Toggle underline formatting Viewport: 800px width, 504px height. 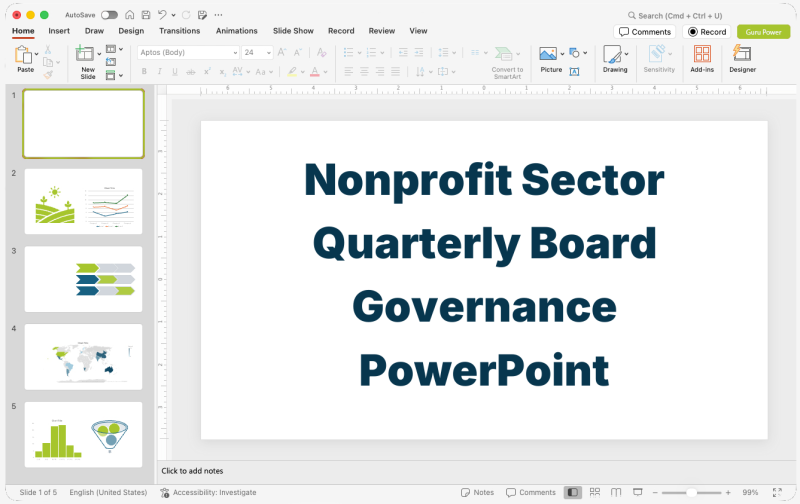[x=175, y=72]
